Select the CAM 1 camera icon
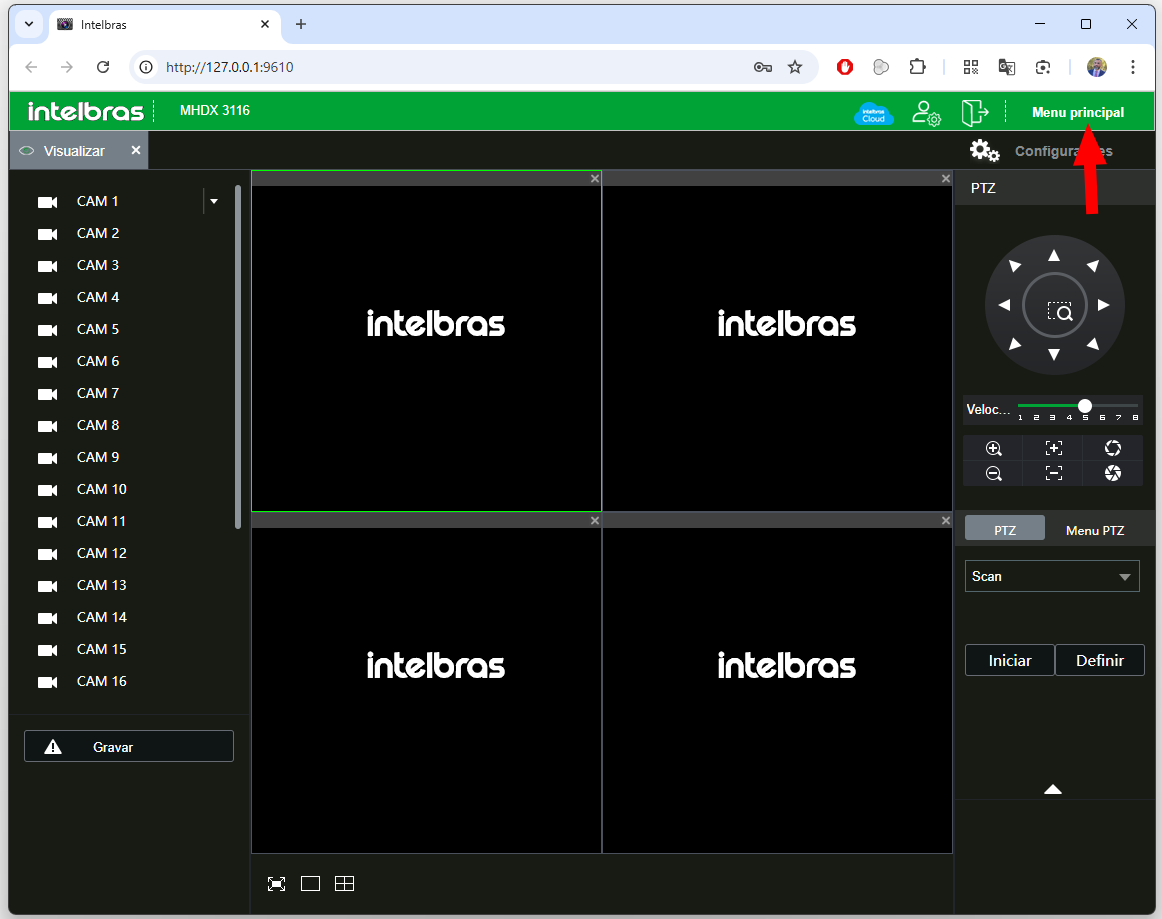Screen dimensions: 1162x919 [47, 202]
